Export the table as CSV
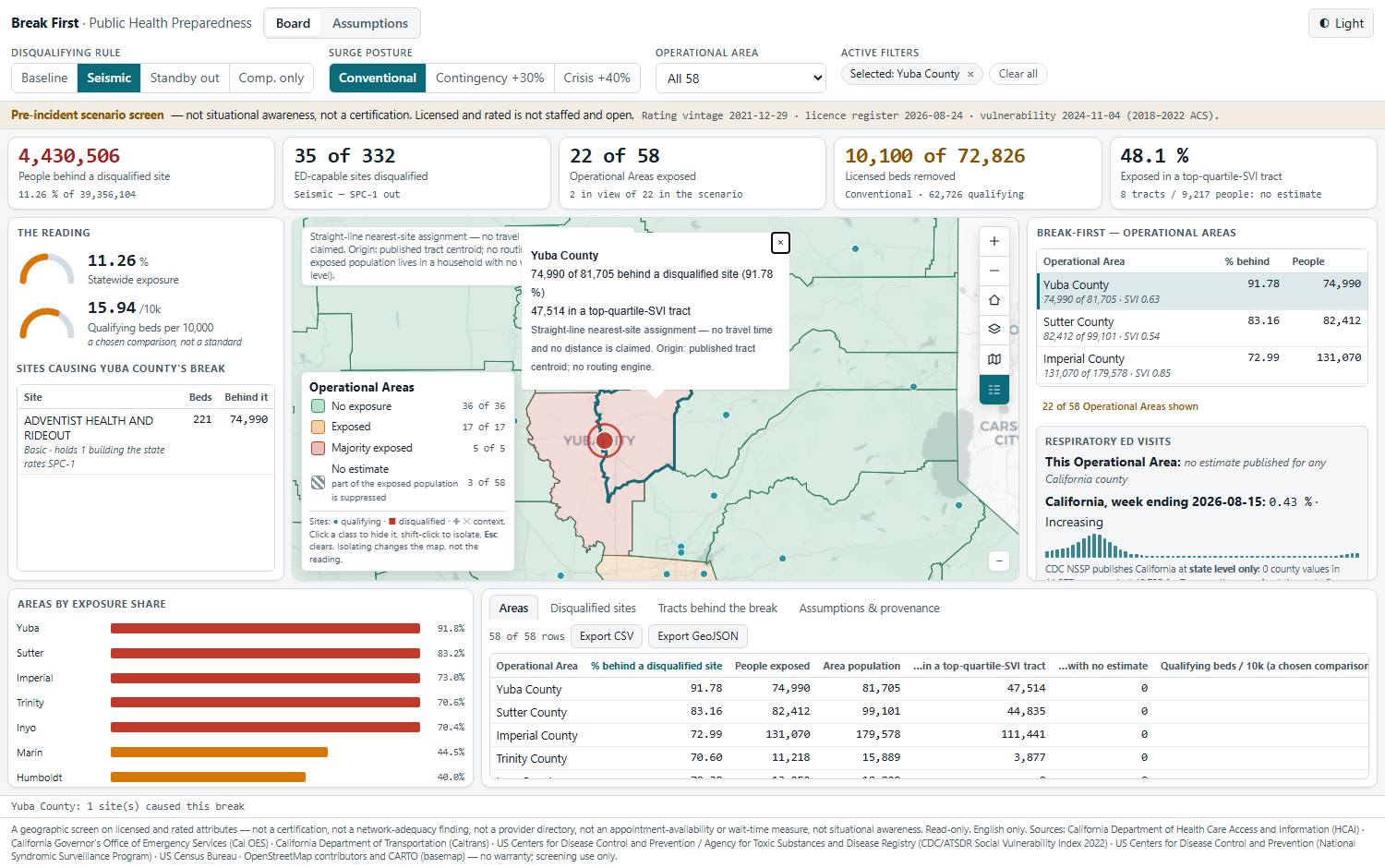The width and height of the screenshot is (1385, 868). tap(607, 636)
